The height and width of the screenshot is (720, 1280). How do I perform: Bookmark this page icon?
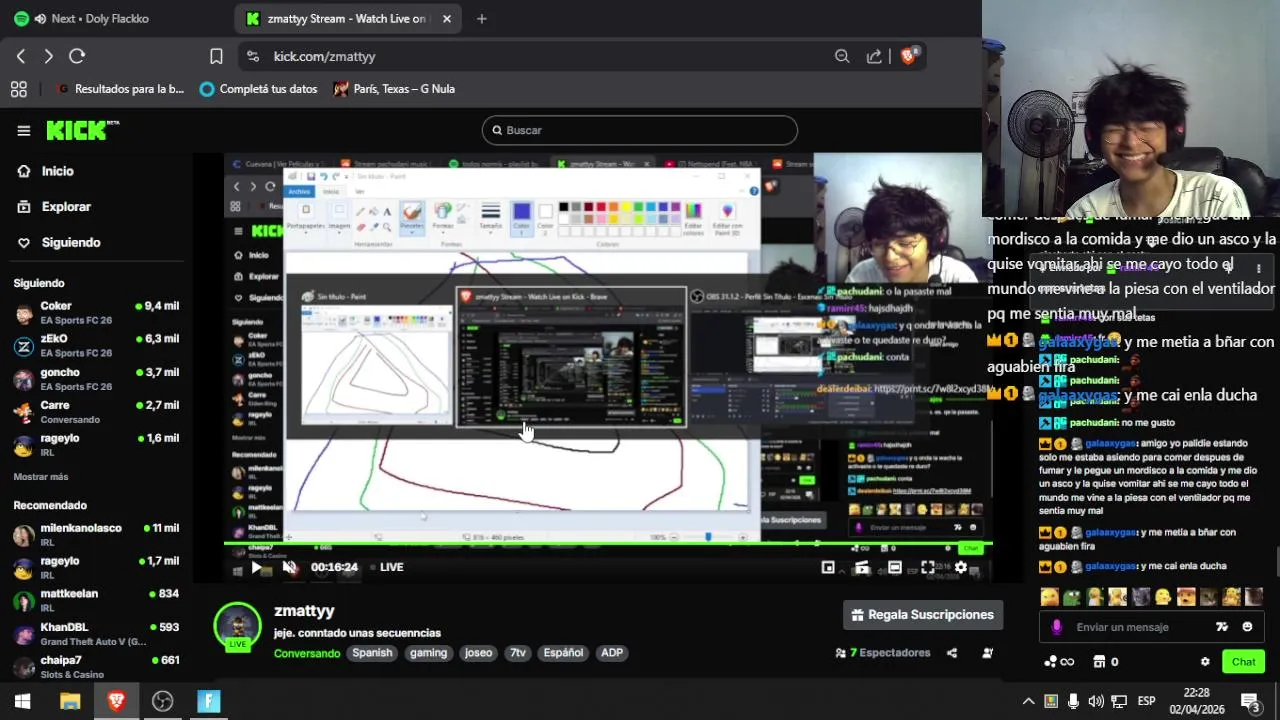tap(216, 57)
